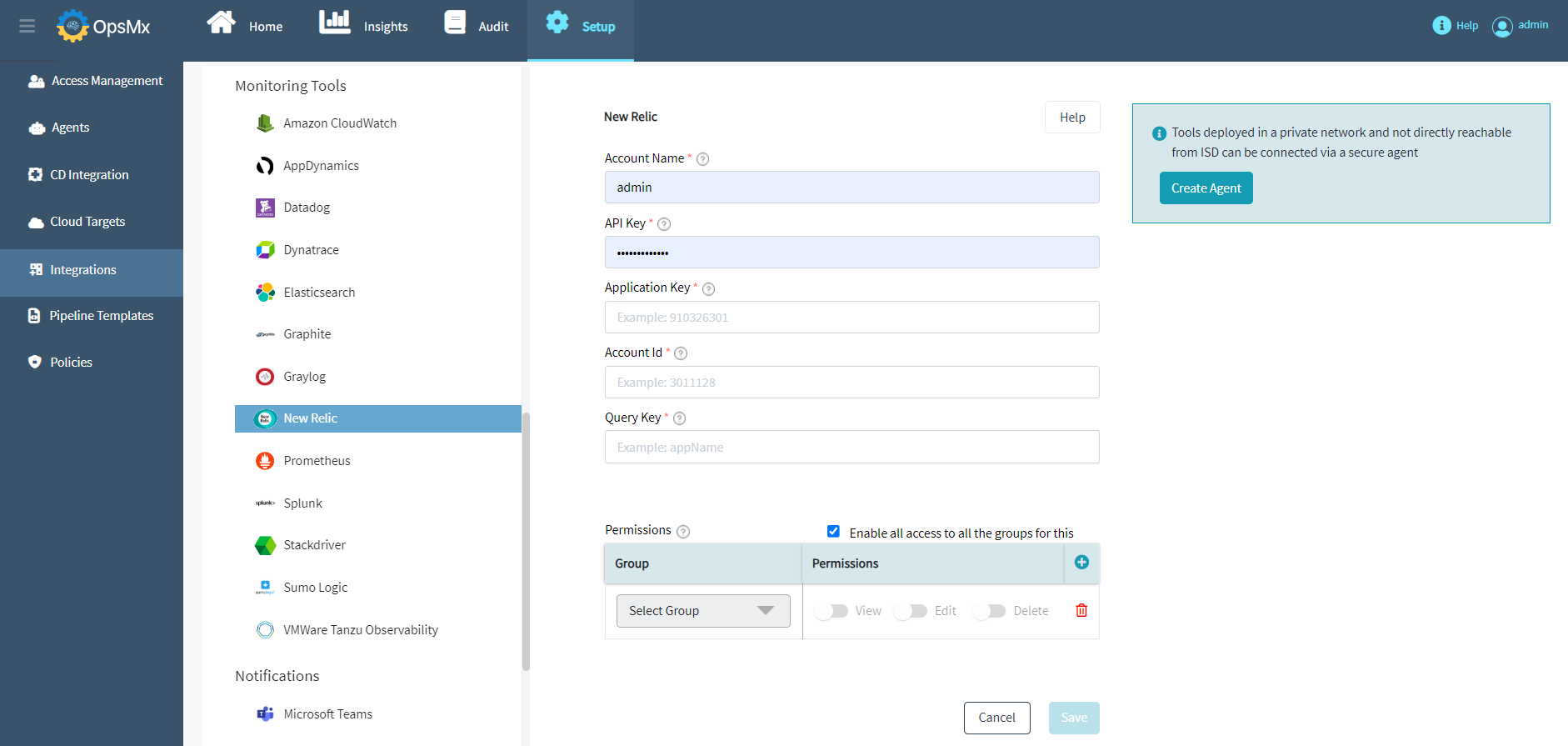1568x746 pixels.
Task: Click the plus icon to add permission row
Action: pos(1081,563)
